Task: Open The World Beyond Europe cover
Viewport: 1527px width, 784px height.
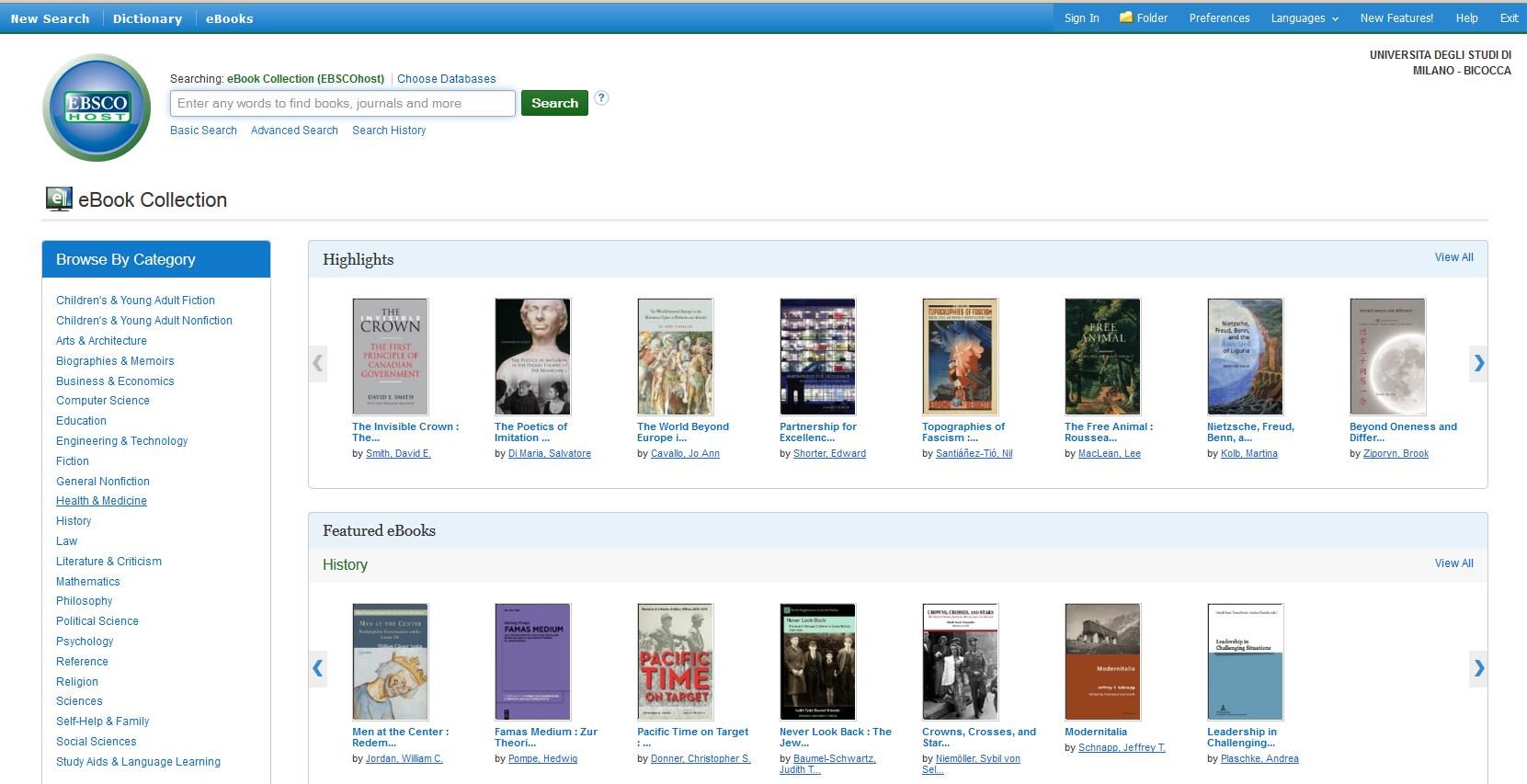Action: (x=676, y=357)
